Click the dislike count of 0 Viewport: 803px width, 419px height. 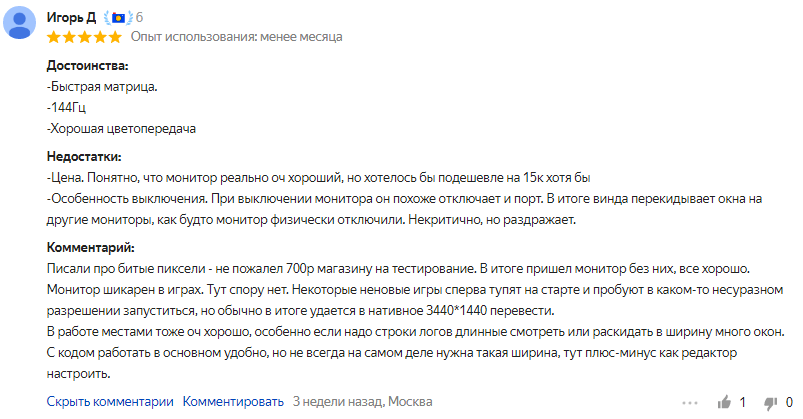point(789,403)
